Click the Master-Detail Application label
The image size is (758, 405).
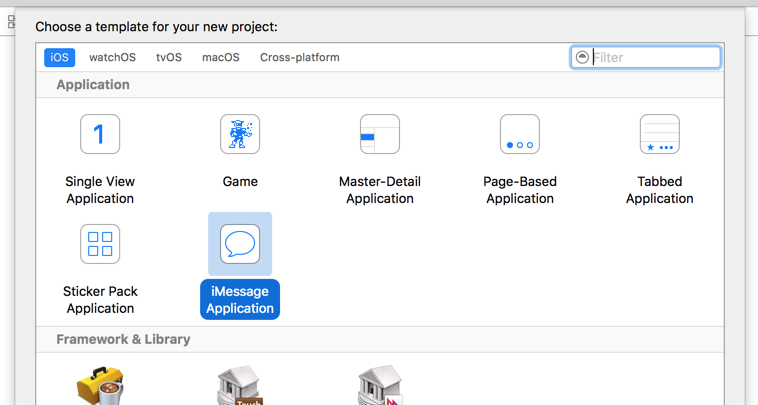point(380,190)
